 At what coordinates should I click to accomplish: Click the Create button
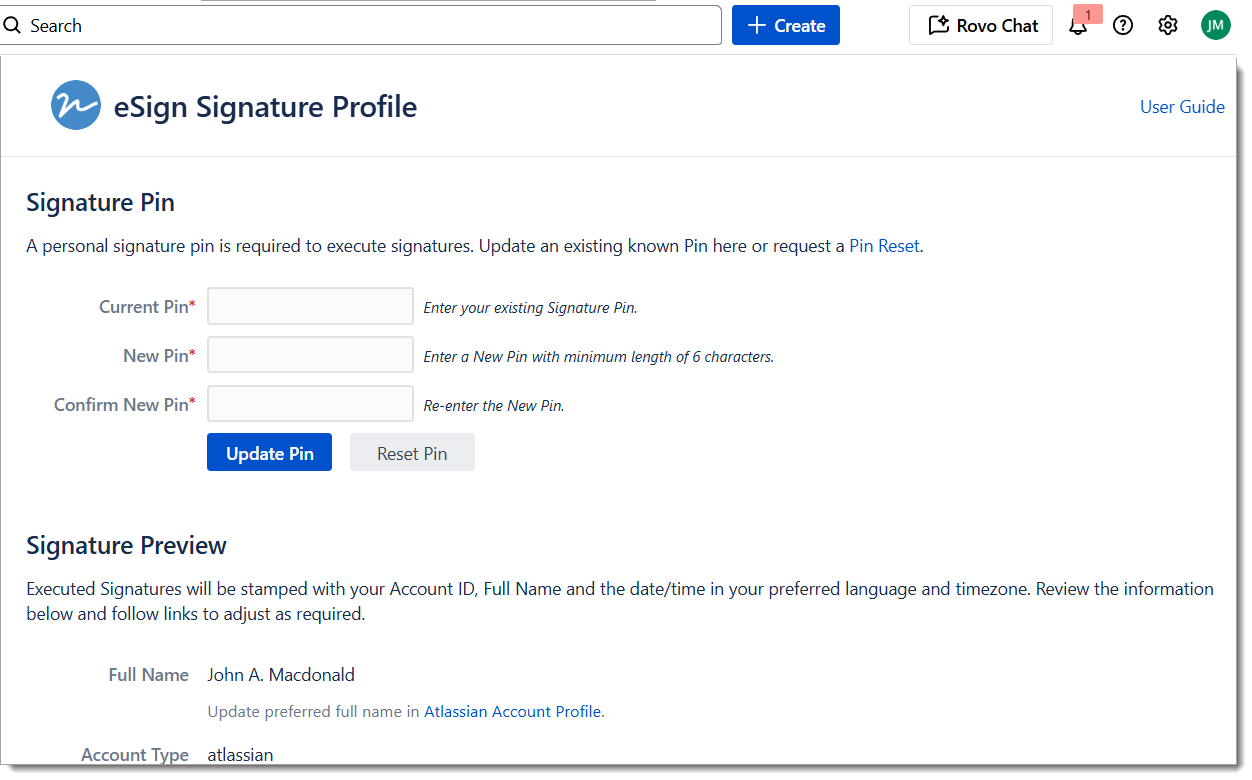pos(786,26)
